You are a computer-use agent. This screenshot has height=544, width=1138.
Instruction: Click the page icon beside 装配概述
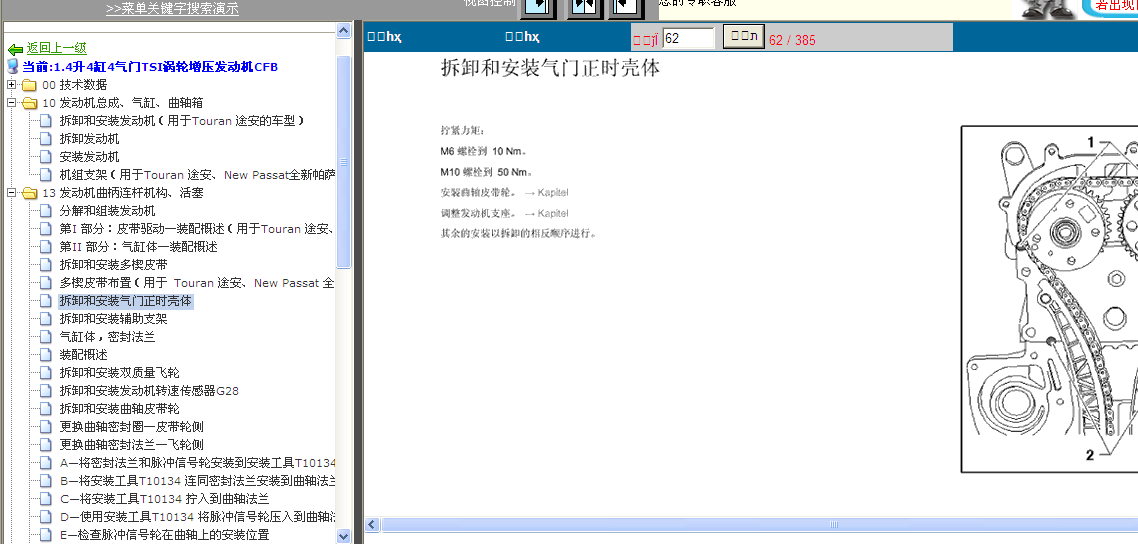(x=46, y=355)
